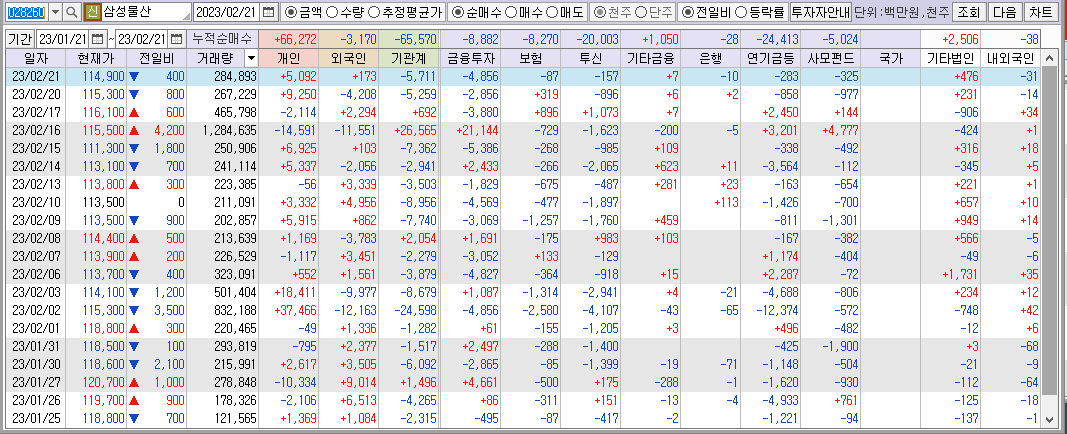Open the stock search magnifier icon
The image size is (1067, 434).
tap(72, 12)
